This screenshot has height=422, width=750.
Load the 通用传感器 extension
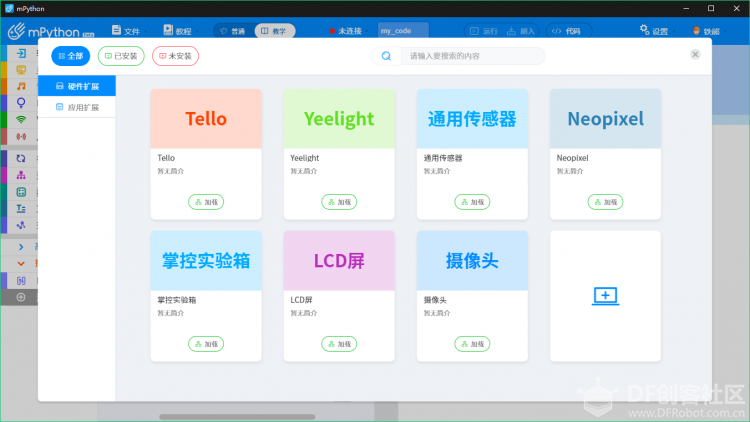pos(472,202)
